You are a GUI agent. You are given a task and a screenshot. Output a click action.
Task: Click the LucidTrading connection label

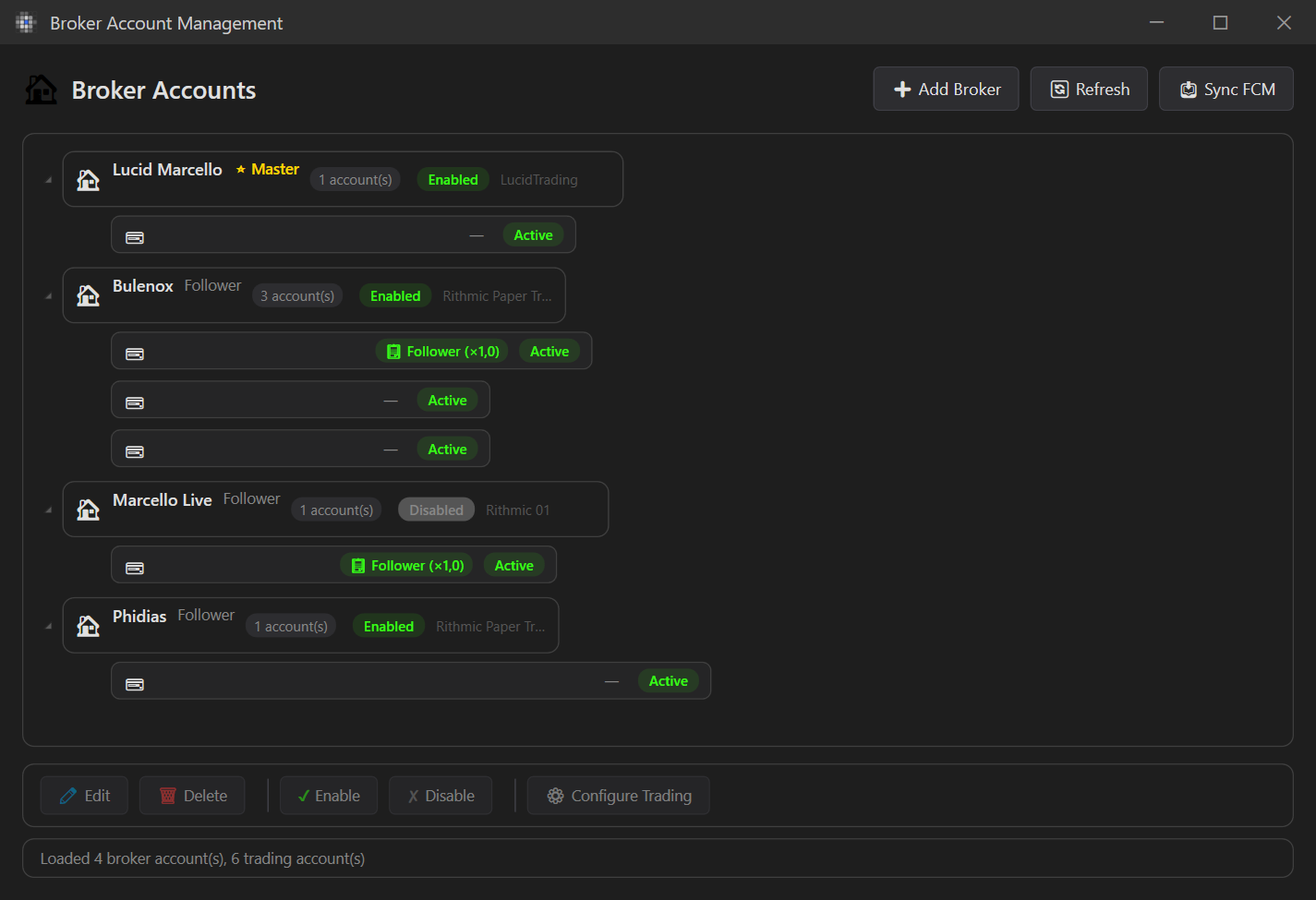pyautogui.click(x=539, y=180)
